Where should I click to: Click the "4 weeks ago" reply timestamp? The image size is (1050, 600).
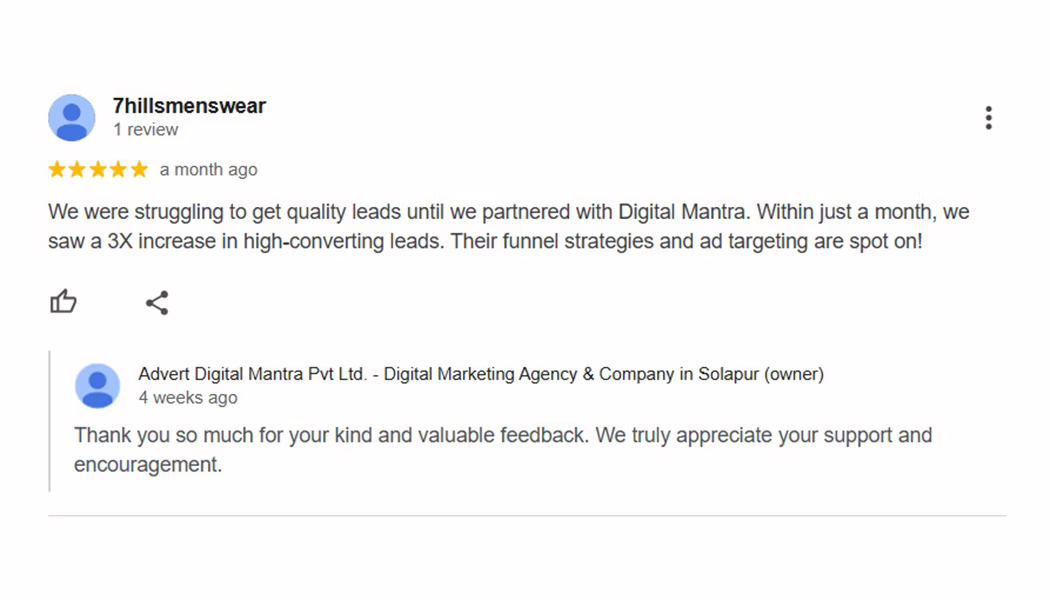188,398
